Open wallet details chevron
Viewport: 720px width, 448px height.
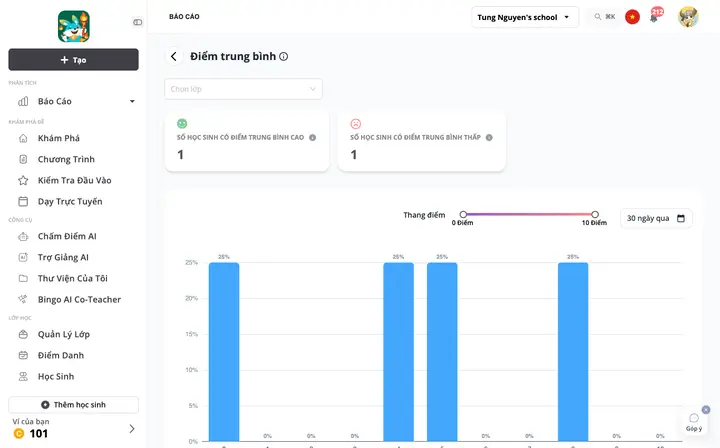pyautogui.click(x=132, y=429)
